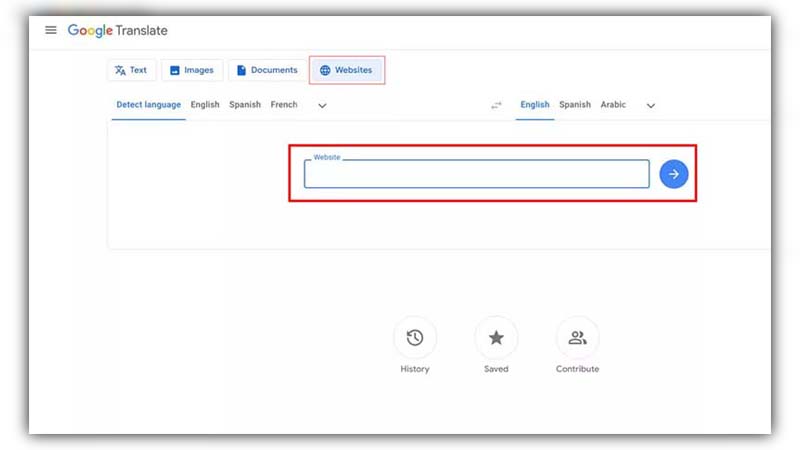The image size is (800, 450).
Task: Open translation History
Action: 415,338
